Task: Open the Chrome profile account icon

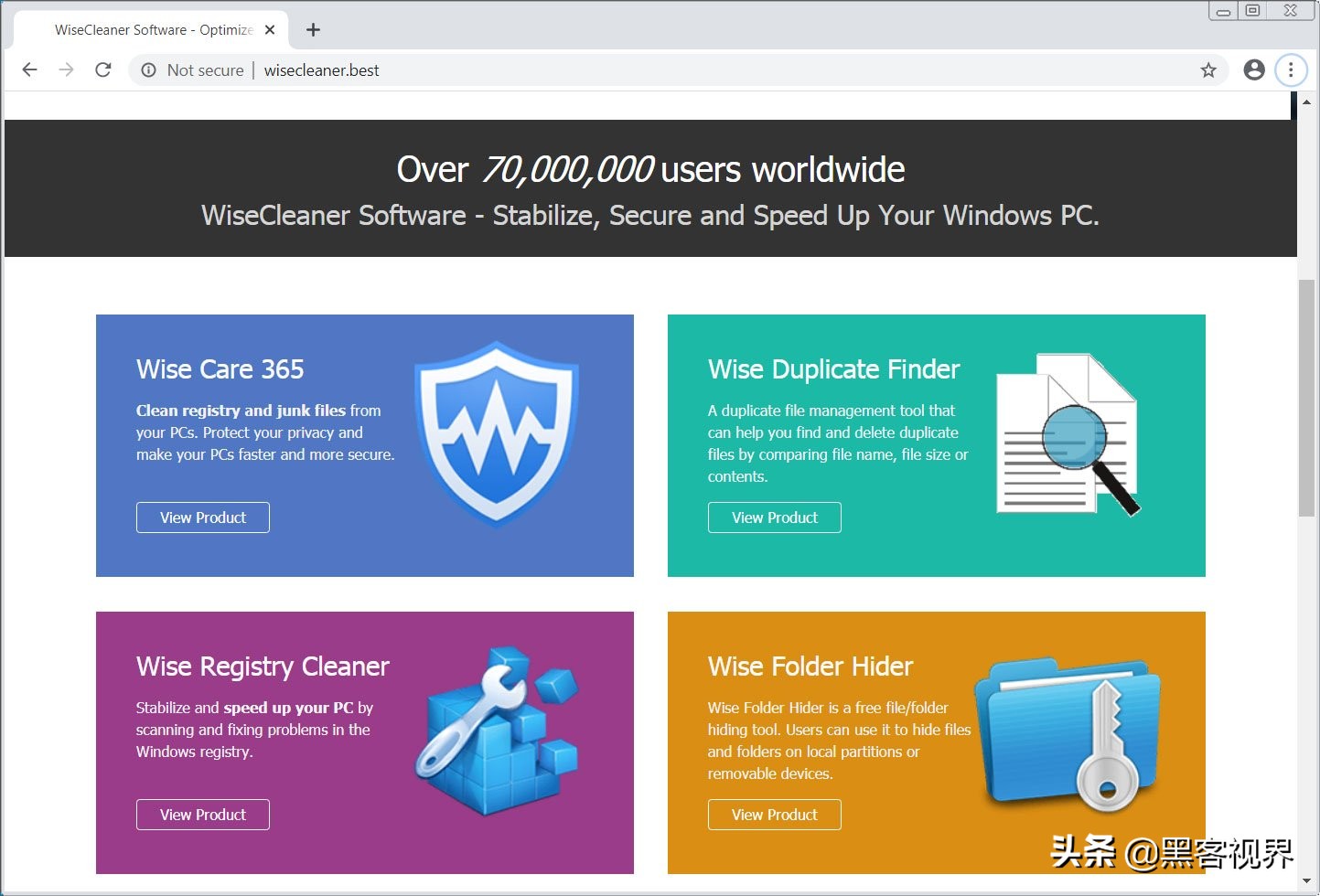Action: pos(1254,69)
